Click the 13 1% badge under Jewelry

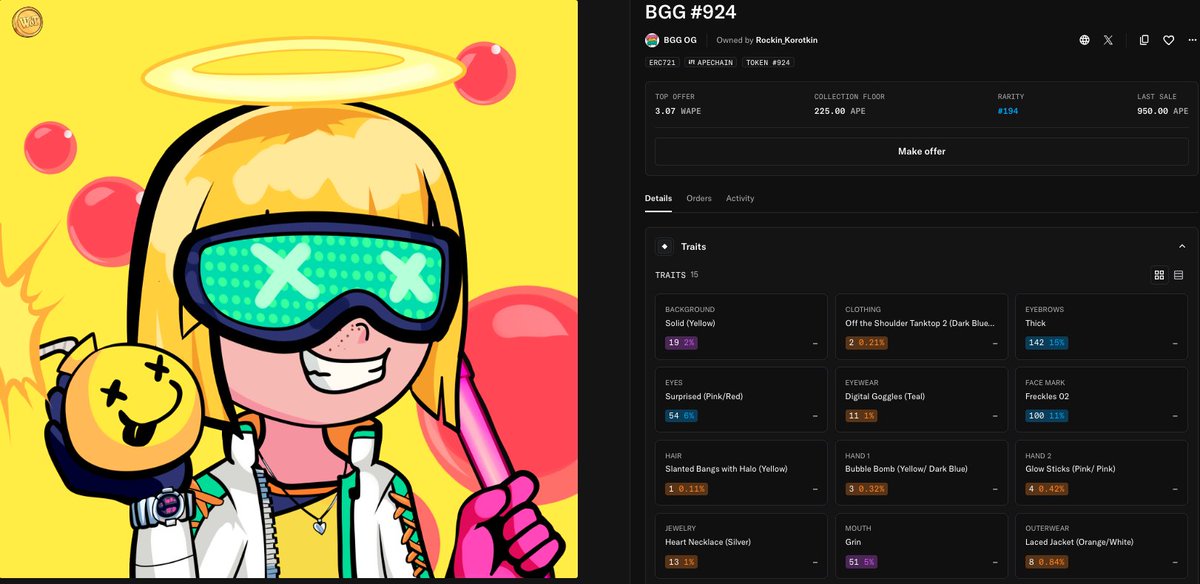(x=681, y=561)
